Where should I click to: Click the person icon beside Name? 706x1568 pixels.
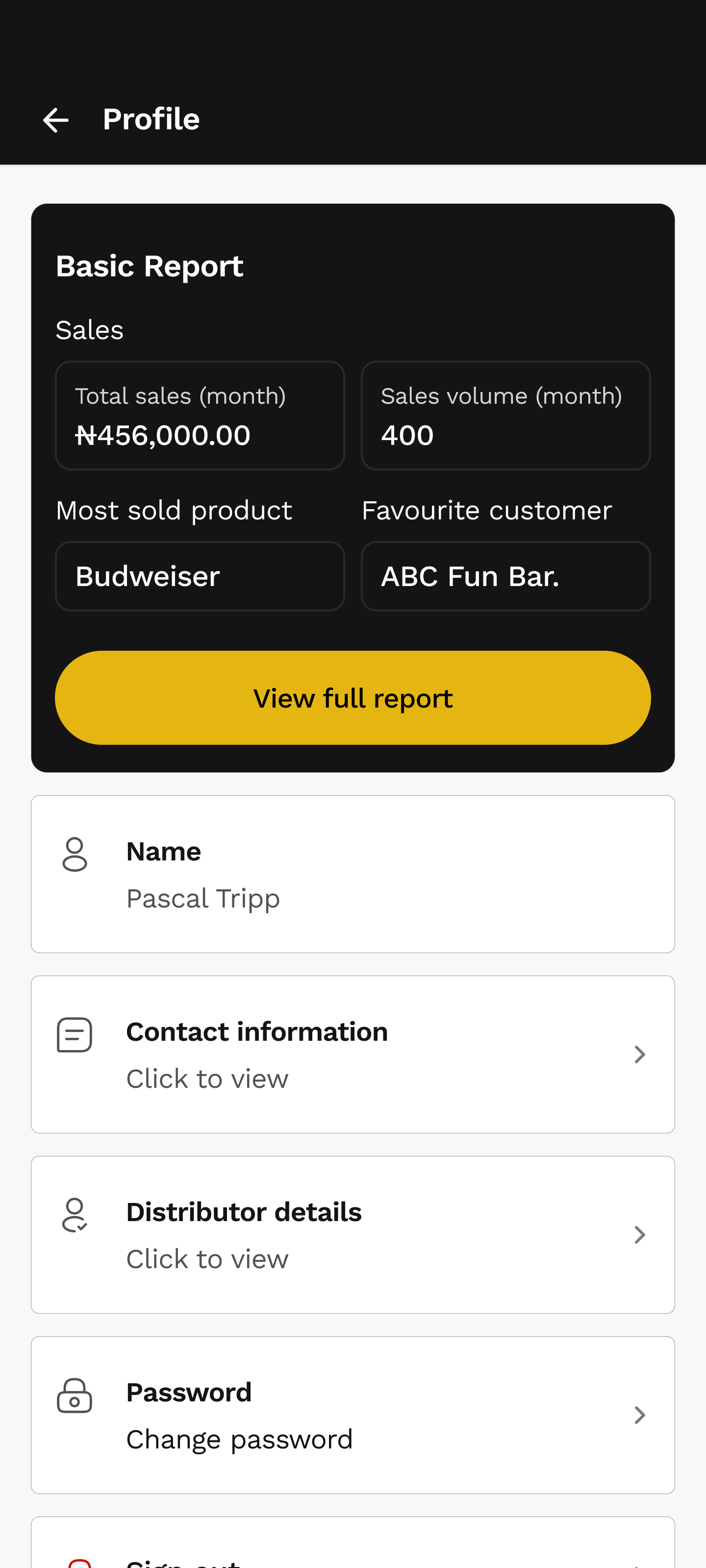pyautogui.click(x=75, y=854)
